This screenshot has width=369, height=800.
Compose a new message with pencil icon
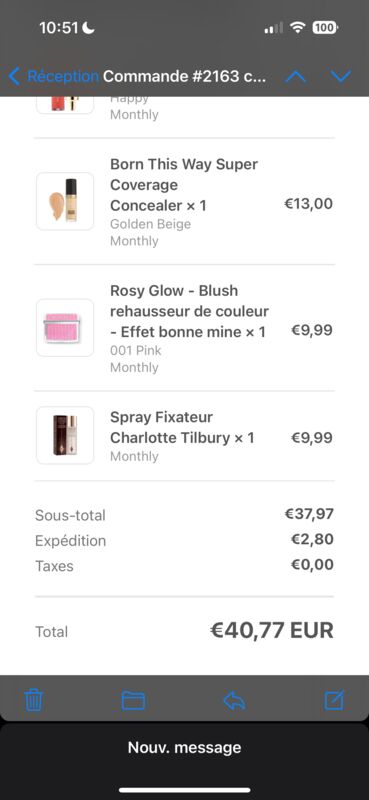pyautogui.click(x=334, y=700)
